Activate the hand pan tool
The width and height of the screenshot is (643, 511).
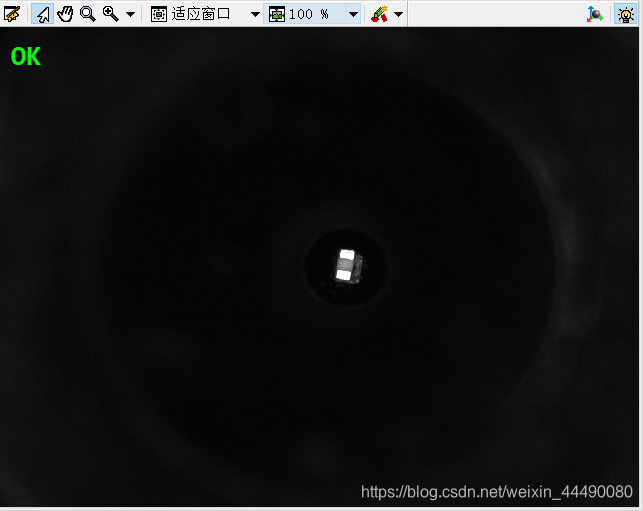(x=65, y=14)
